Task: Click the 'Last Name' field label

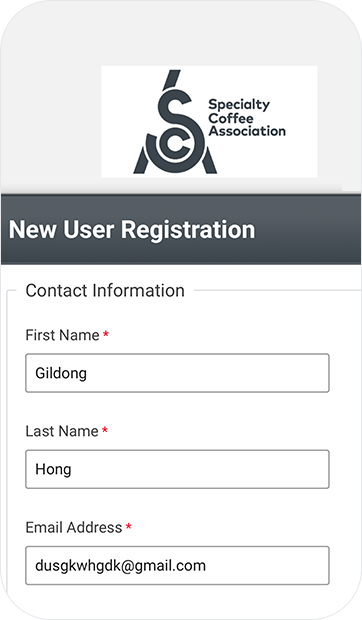Action: pos(62,431)
